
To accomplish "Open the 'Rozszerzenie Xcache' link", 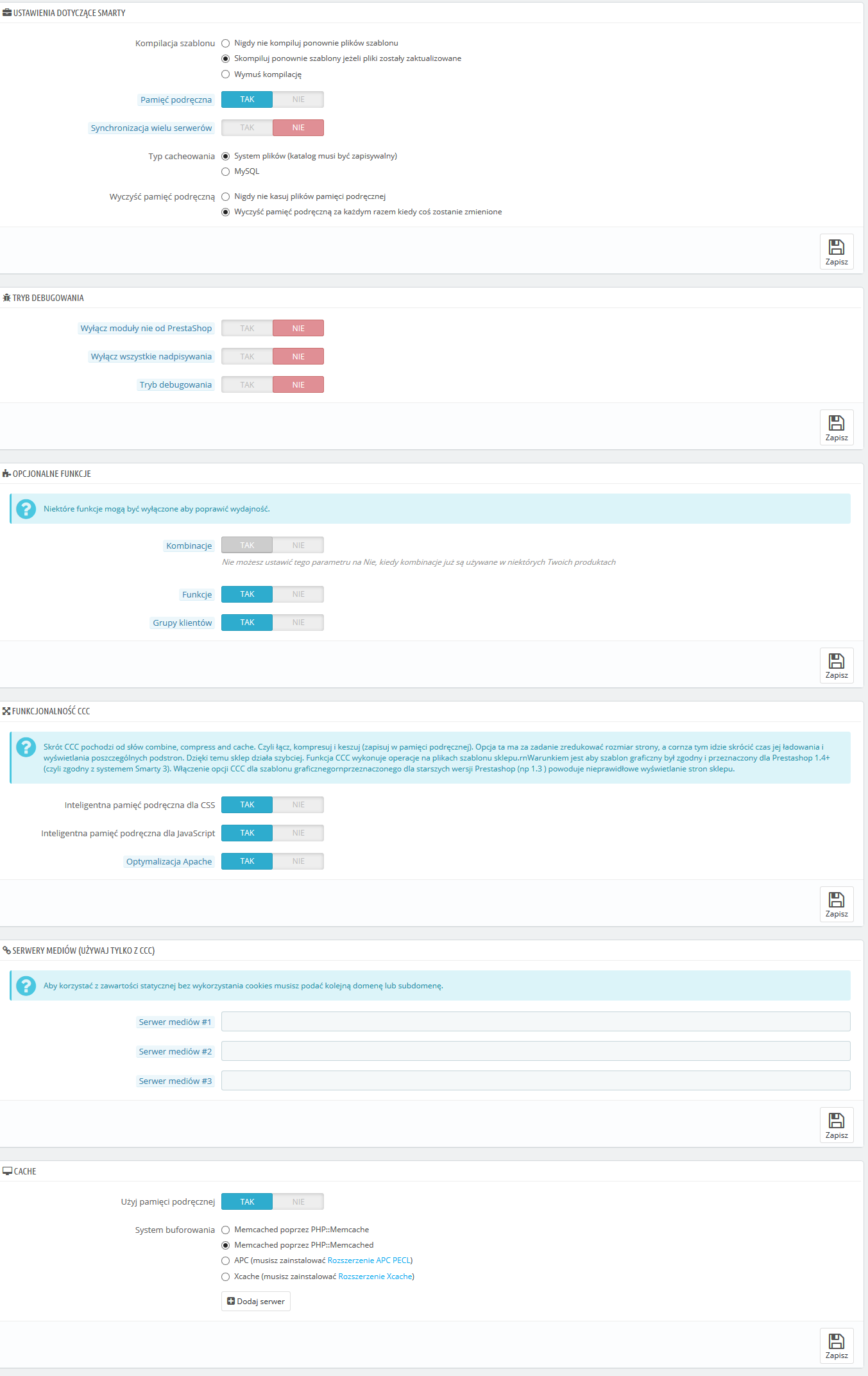I will point(375,1277).
